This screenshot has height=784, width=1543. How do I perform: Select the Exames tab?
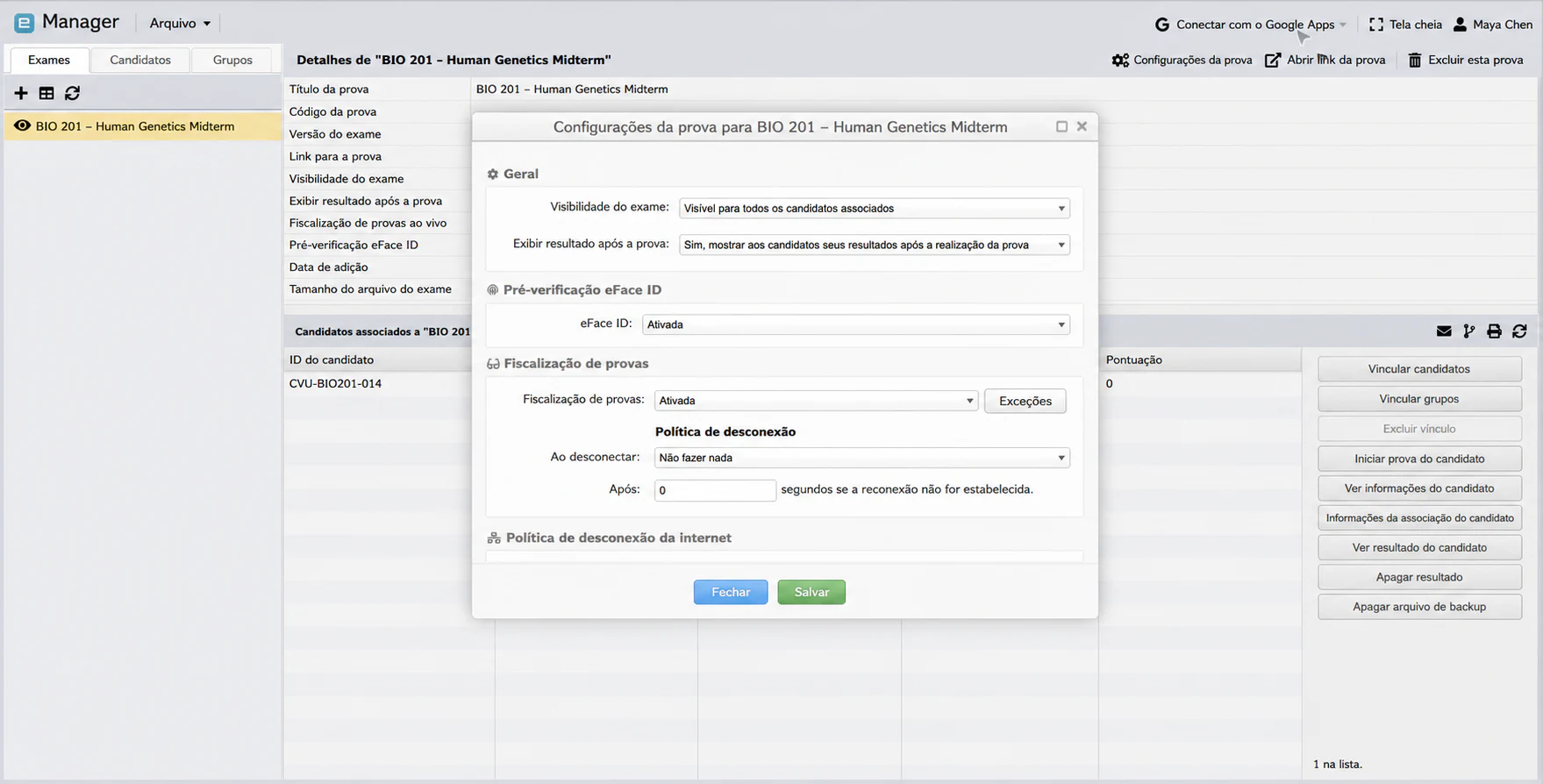click(x=49, y=60)
